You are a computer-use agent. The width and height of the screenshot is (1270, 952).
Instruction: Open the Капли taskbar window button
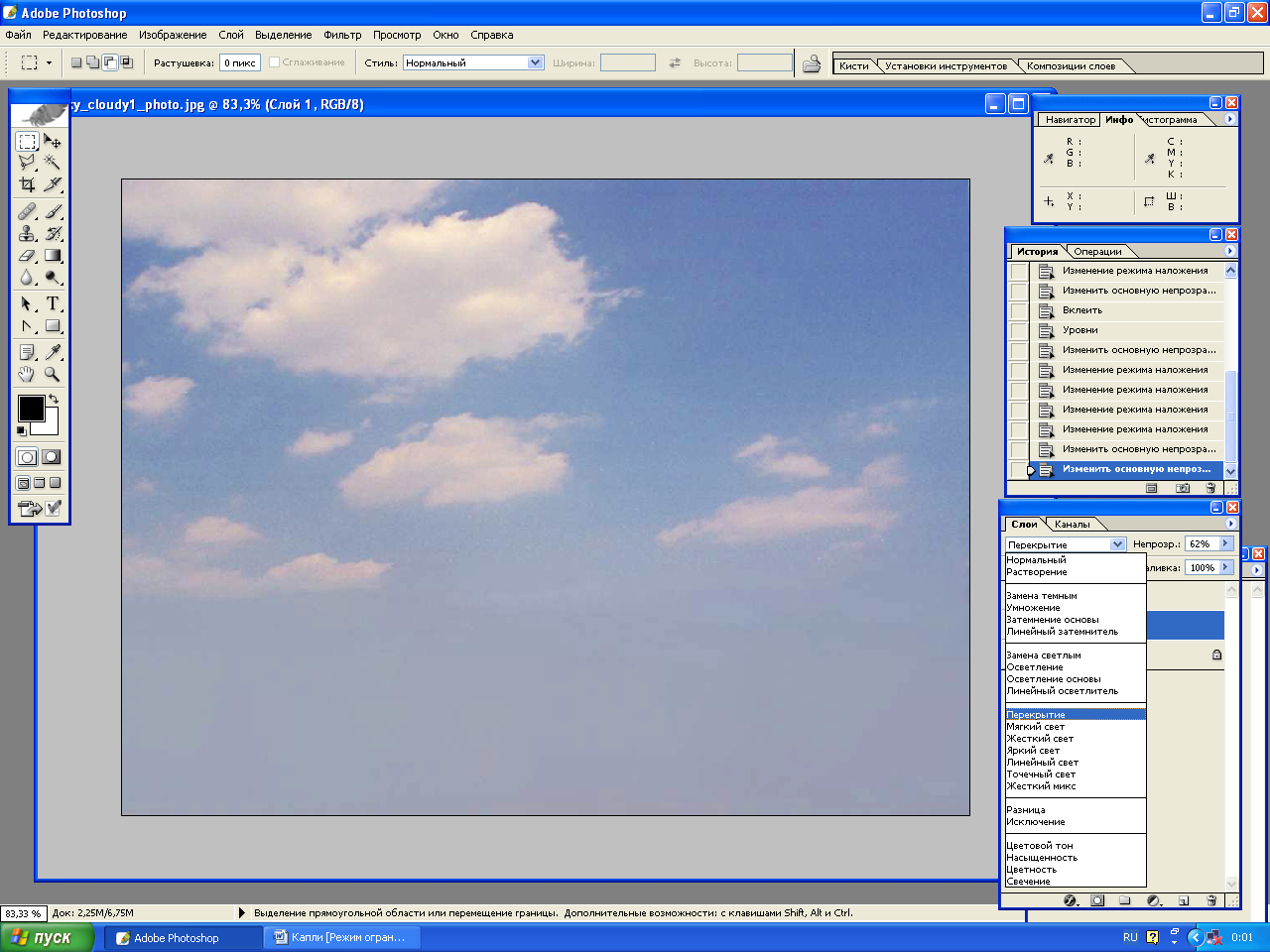pos(342,937)
